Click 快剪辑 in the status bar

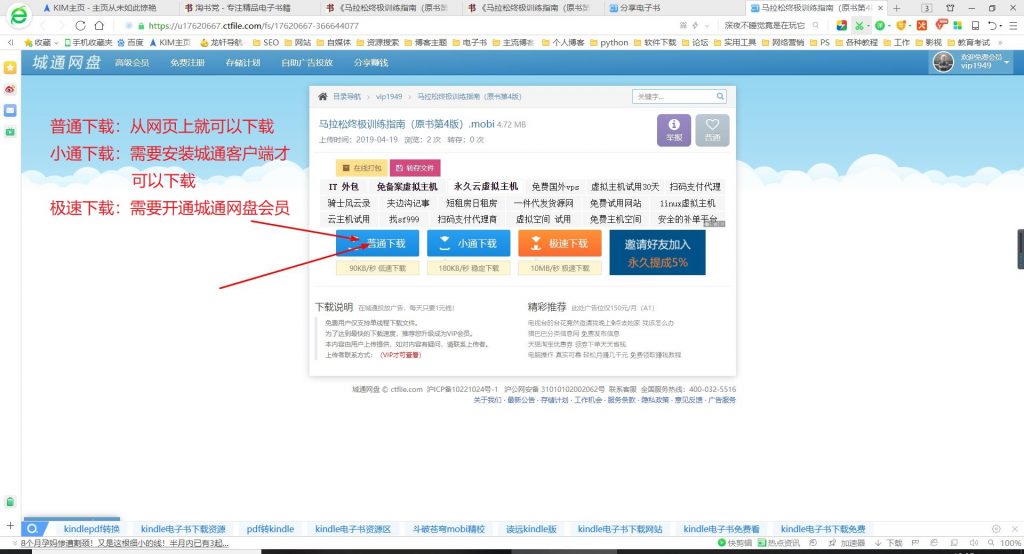click(735, 543)
